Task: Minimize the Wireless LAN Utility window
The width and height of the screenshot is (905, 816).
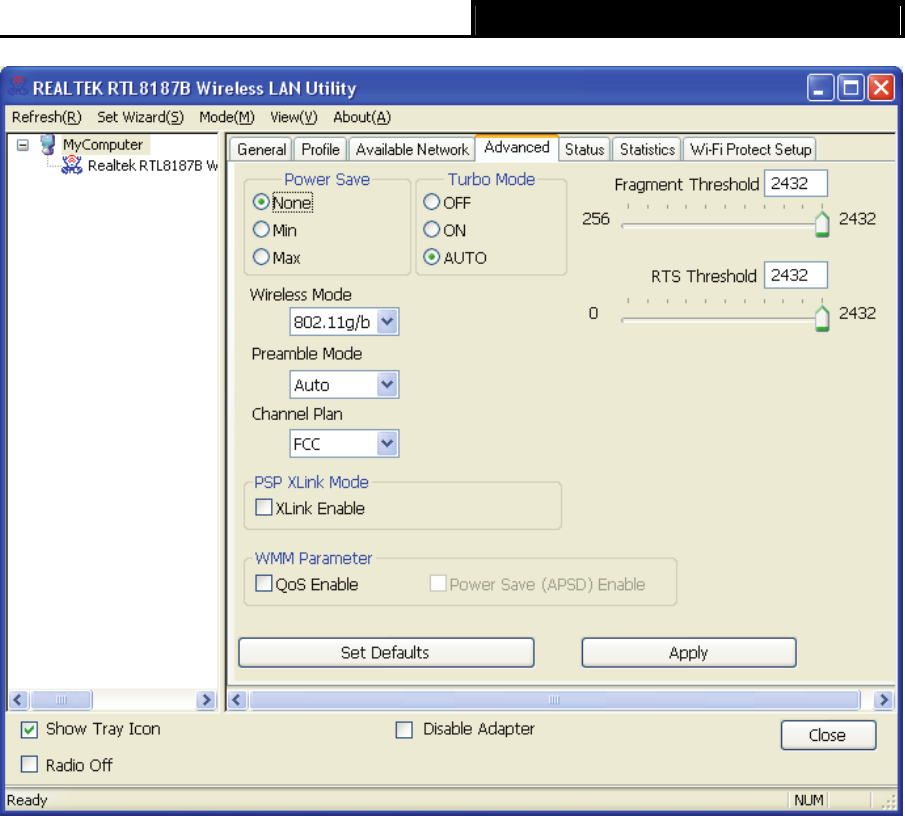Action: [x=820, y=88]
